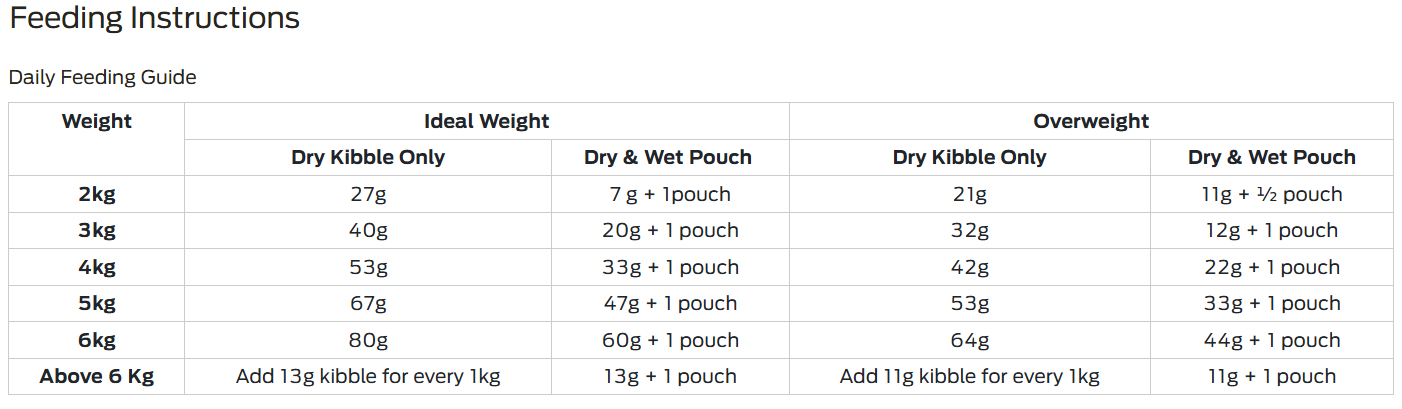Select the 6kg weight row label

(x=97, y=341)
